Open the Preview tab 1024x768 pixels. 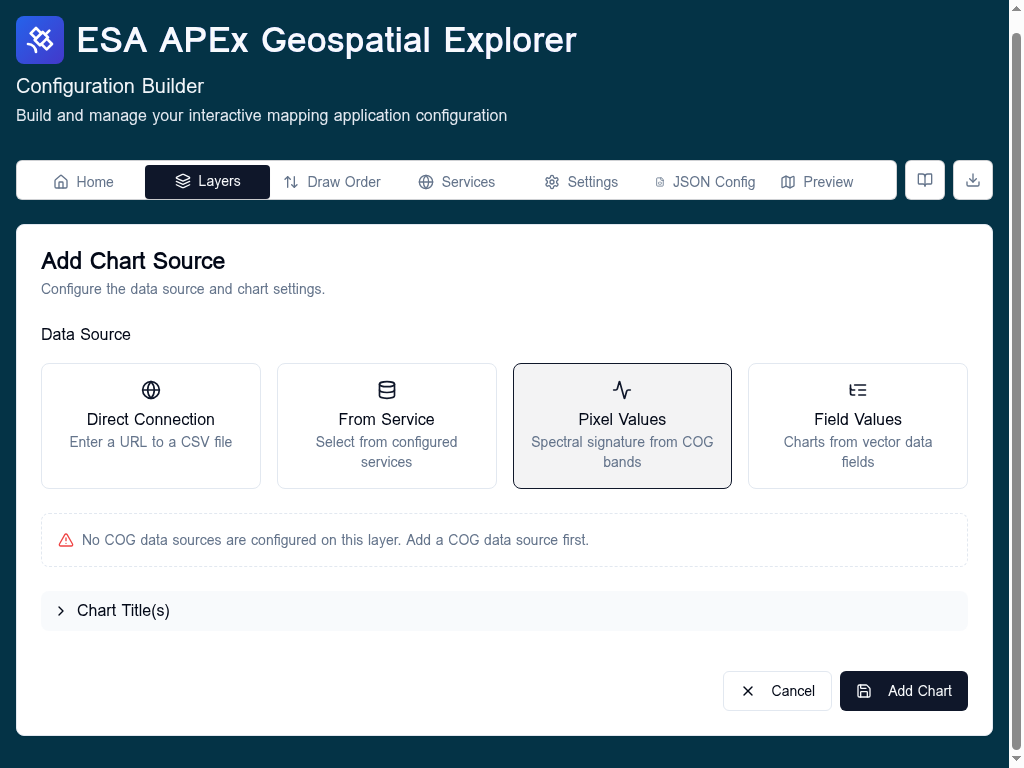tap(816, 182)
